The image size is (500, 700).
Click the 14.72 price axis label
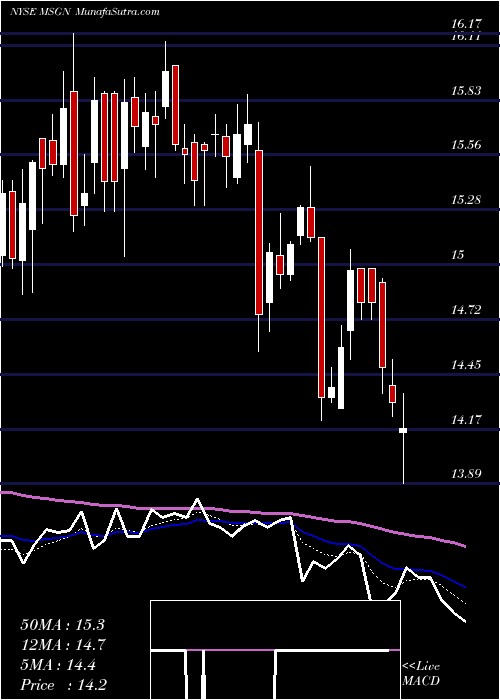click(x=466, y=310)
